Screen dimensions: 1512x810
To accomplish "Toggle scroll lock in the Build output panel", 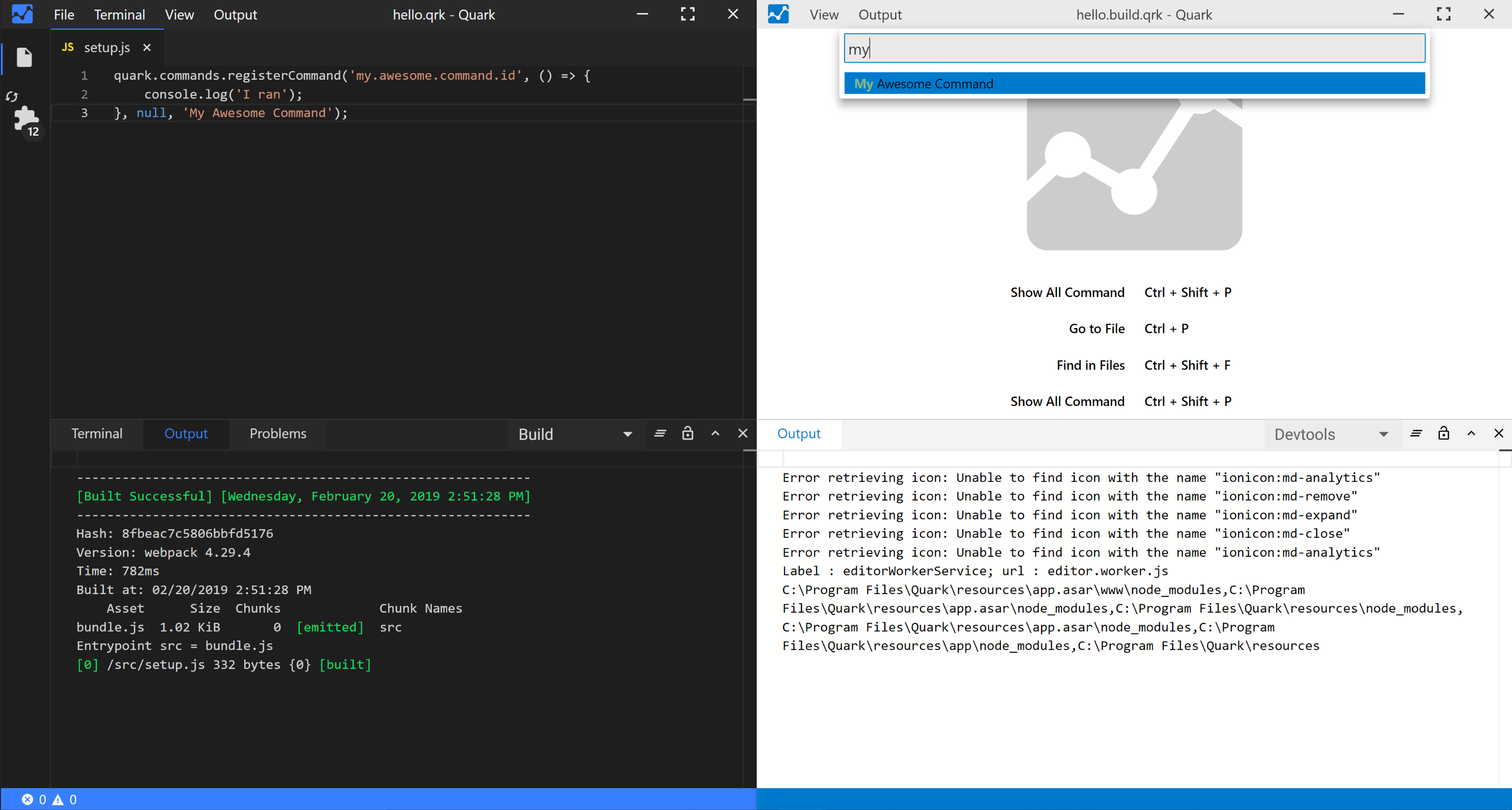I will tap(687, 433).
